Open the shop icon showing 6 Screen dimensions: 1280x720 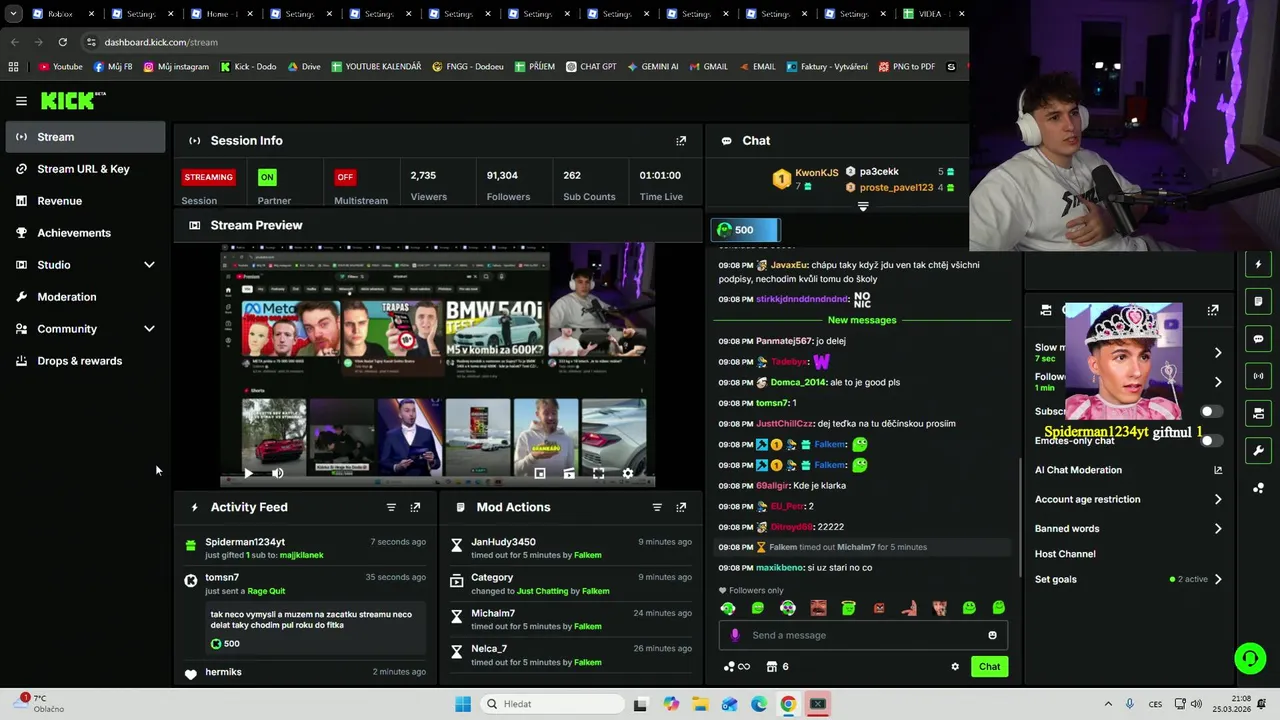778,667
